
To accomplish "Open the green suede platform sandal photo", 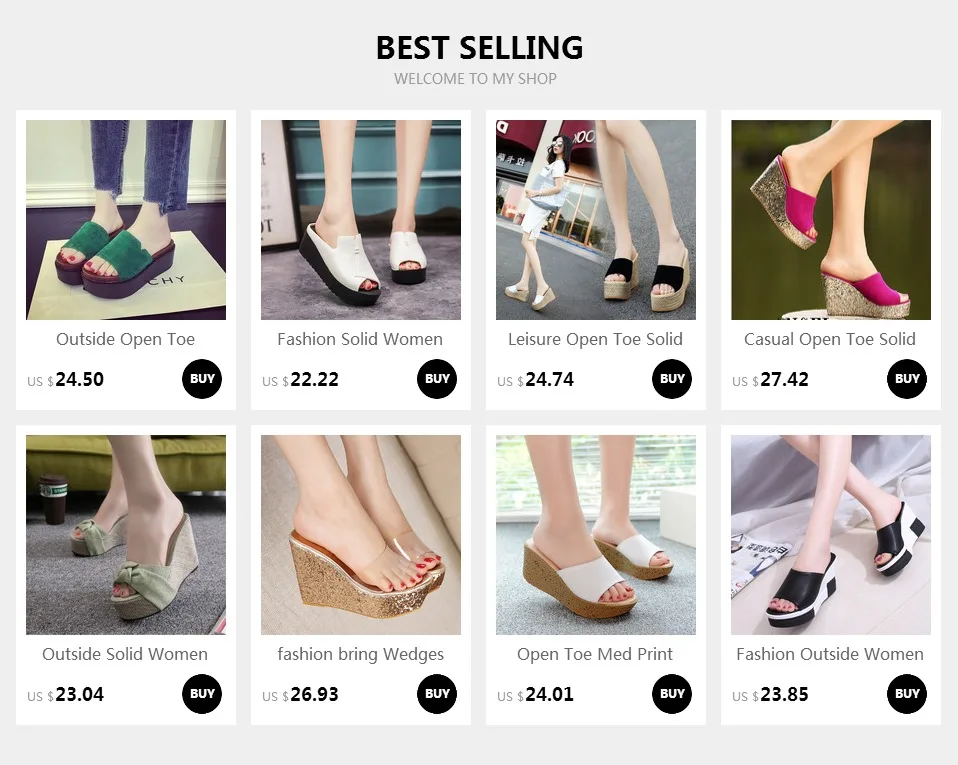I will point(126,220).
